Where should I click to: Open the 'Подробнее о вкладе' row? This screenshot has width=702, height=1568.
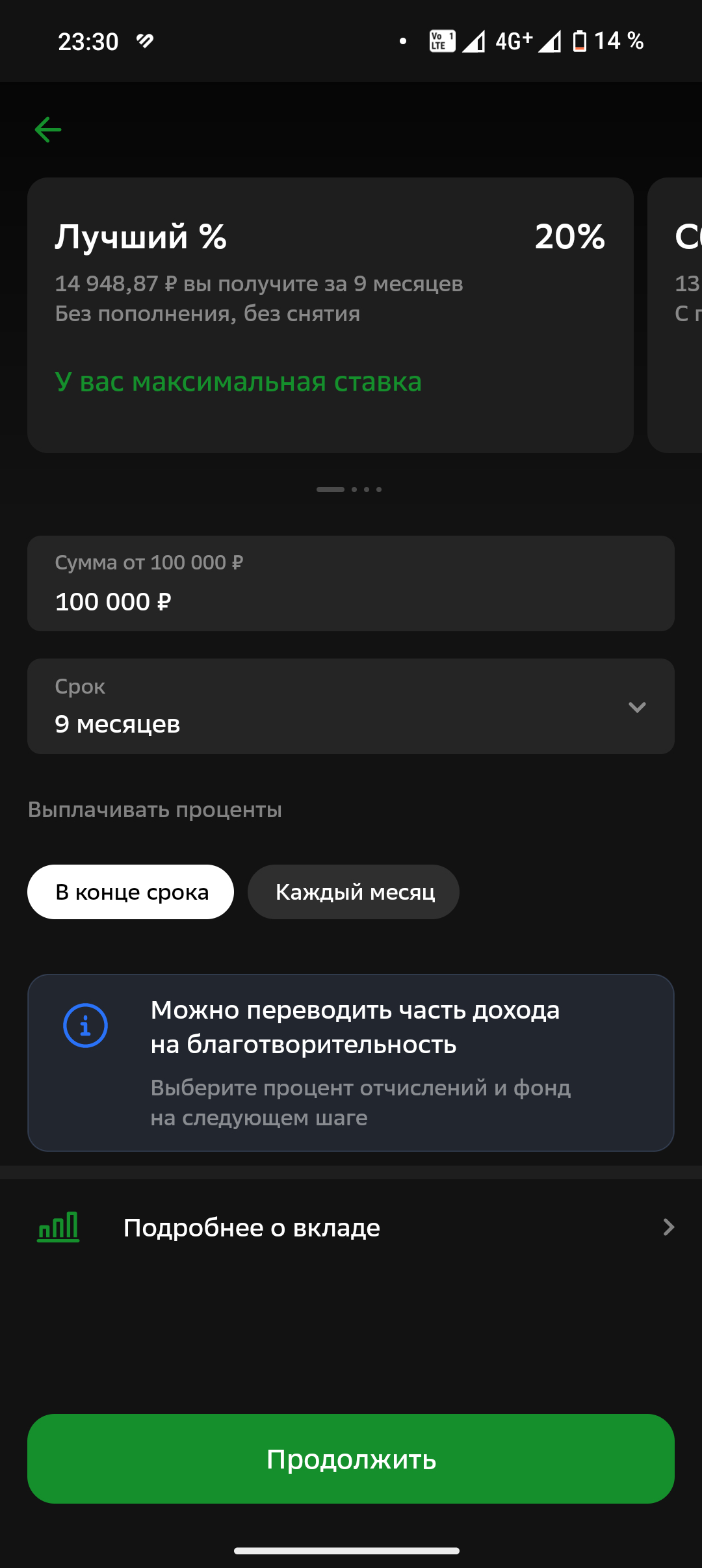351,1227
